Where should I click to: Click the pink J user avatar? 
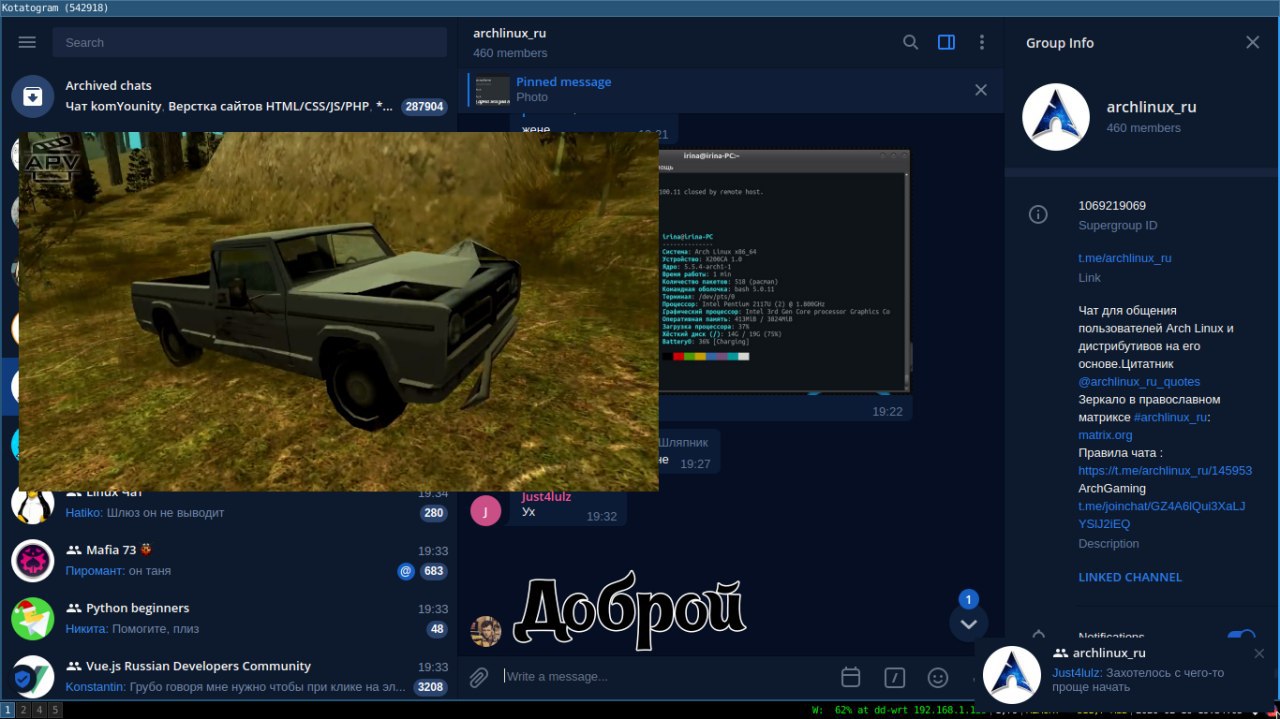point(485,511)
